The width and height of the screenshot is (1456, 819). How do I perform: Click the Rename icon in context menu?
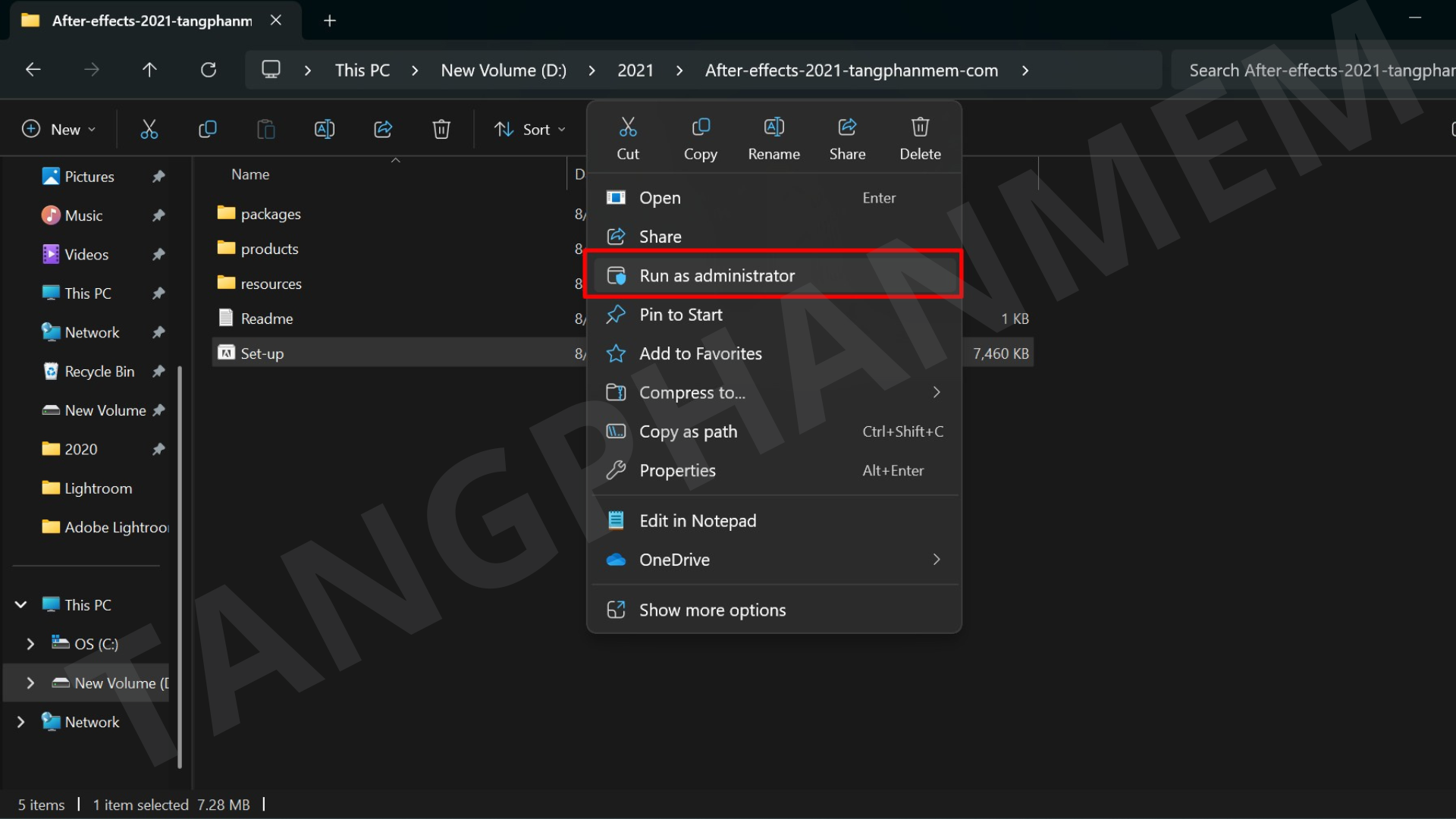pos(773,127)
